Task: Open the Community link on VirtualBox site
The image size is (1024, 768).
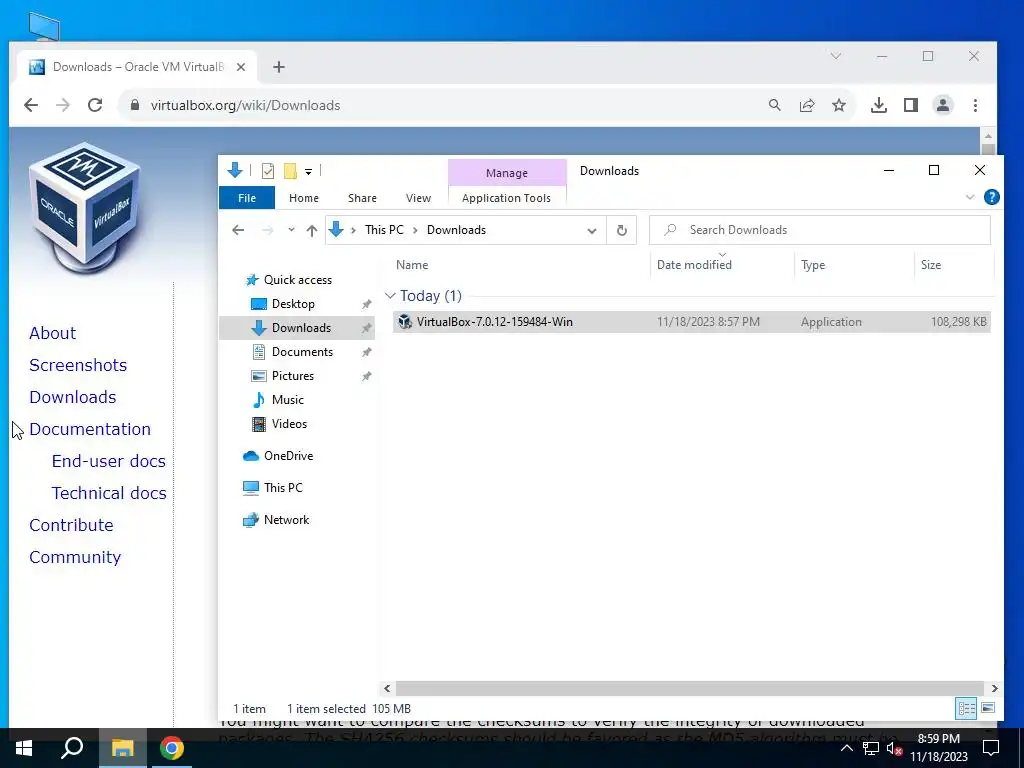Action: coord(75,557)
